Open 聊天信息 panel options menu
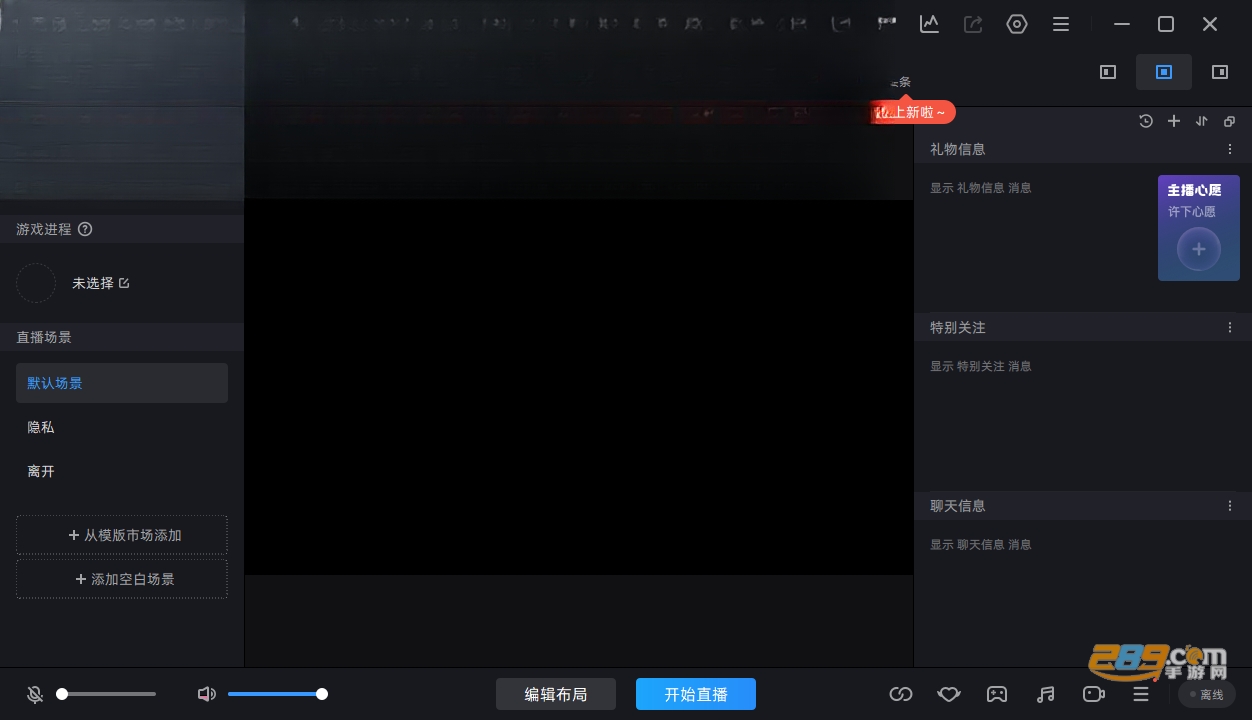The height and width of the screenshot is (720, 1252). (1230, 506)
